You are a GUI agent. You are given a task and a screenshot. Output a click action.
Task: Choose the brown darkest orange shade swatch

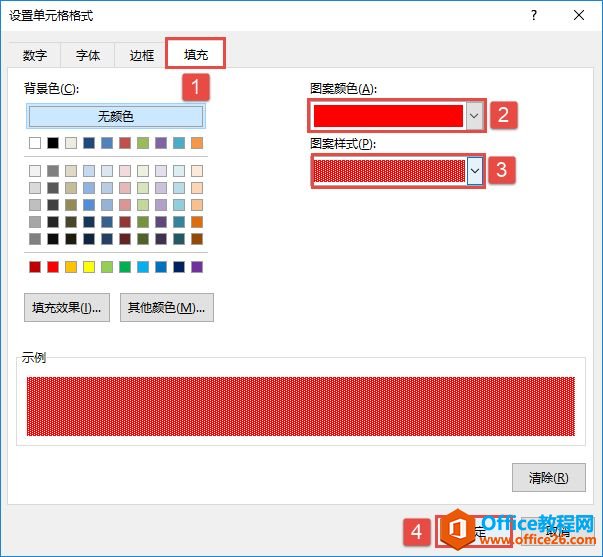tap(197, 239)
